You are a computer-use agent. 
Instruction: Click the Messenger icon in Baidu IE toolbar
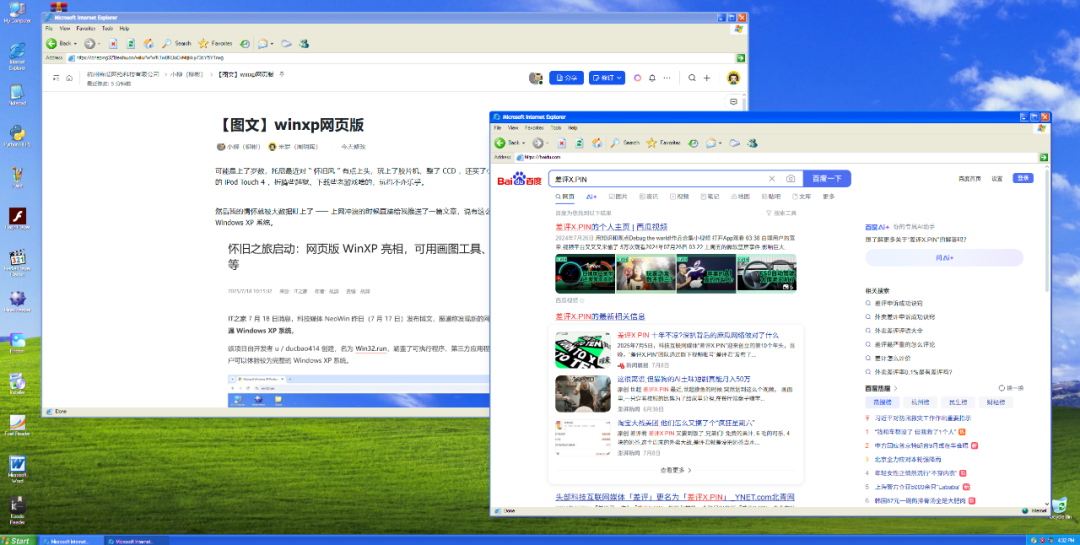coord(753,143)
